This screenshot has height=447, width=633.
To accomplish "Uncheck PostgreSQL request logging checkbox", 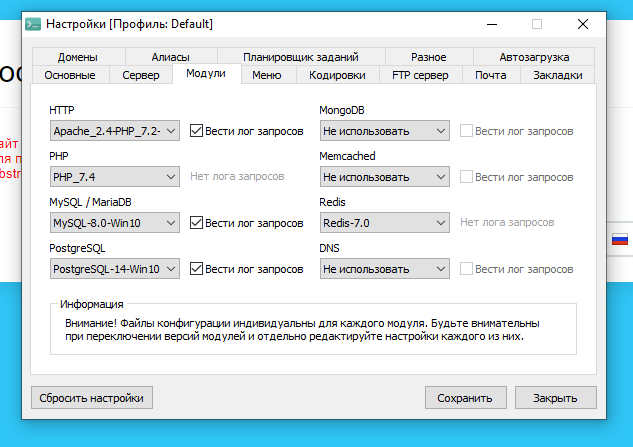I will [197, 269].
